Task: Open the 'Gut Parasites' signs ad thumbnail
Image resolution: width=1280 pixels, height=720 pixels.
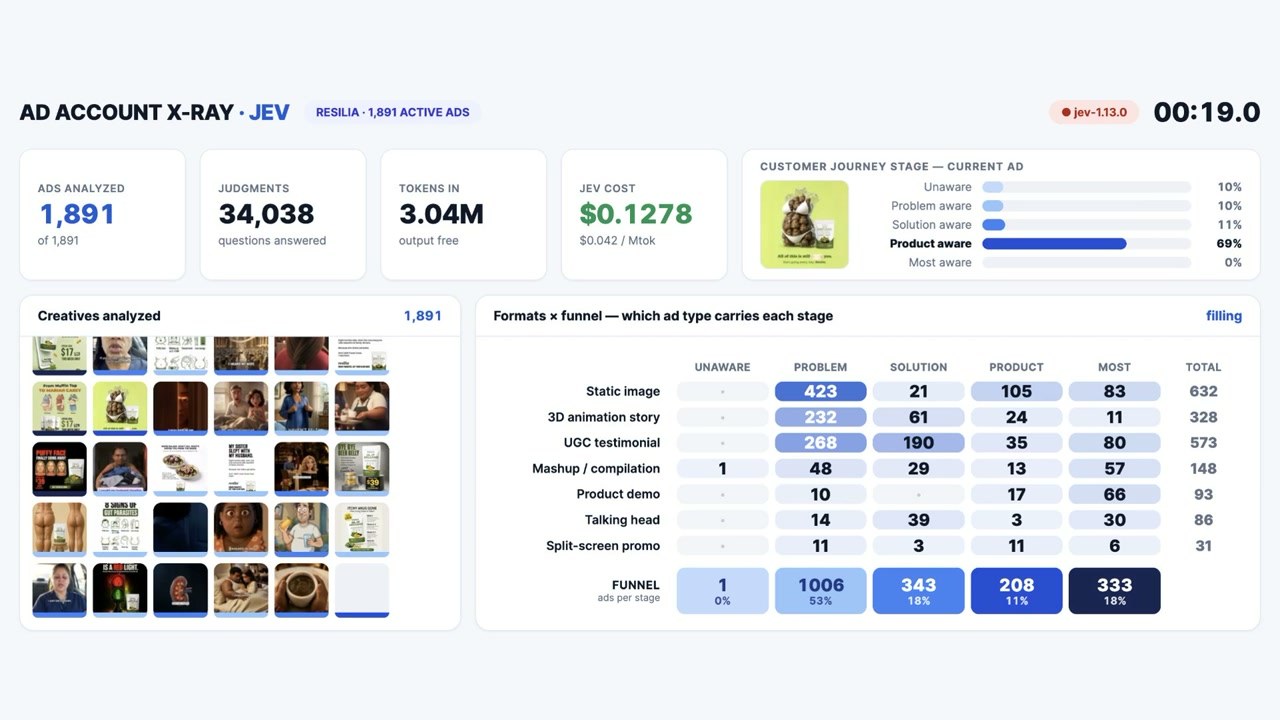Action: (120, 529)
